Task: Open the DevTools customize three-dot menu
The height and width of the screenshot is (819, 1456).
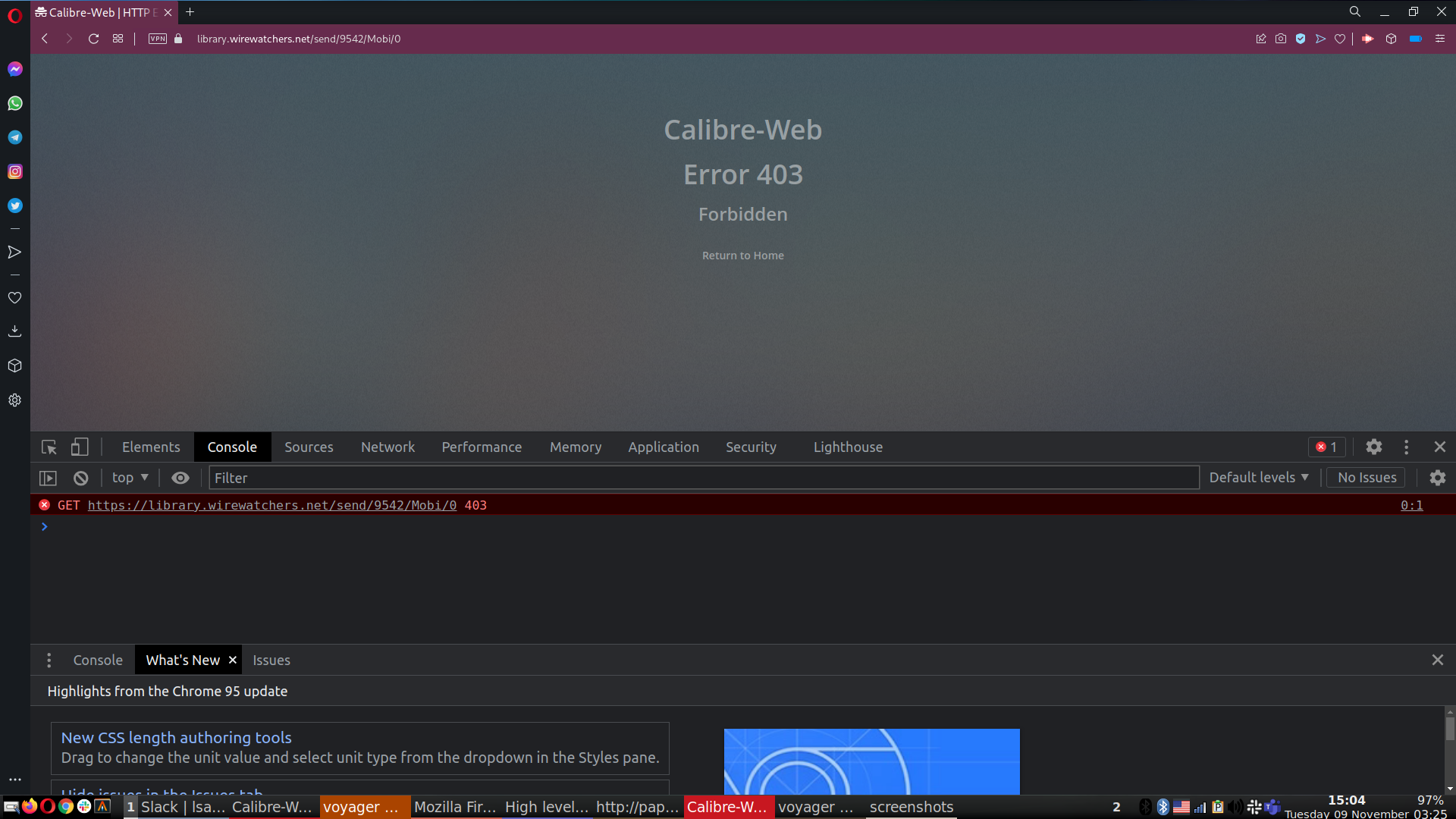Action: tap(1406, 447)
